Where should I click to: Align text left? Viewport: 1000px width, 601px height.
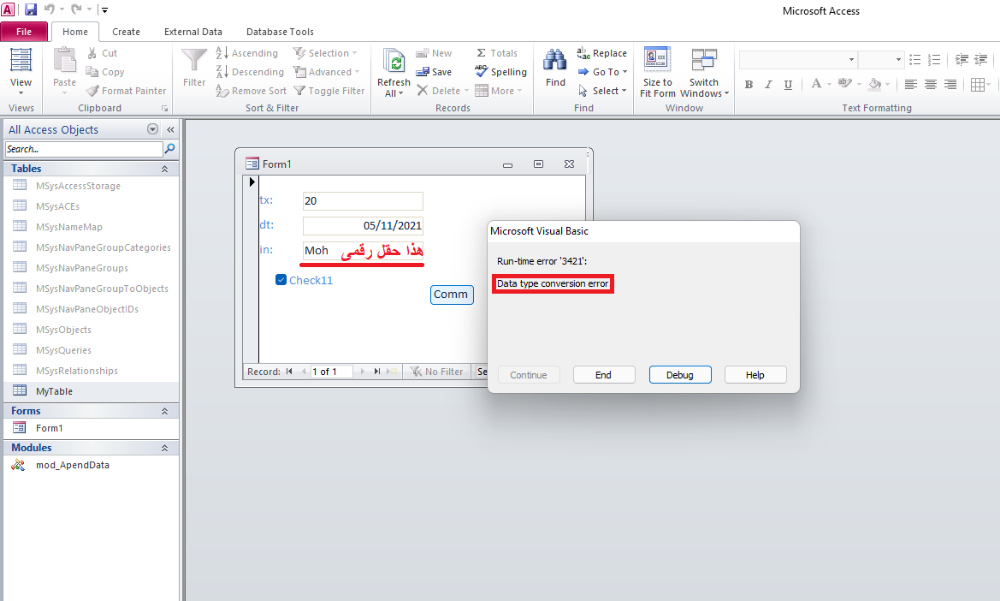(x=911, y=84)
